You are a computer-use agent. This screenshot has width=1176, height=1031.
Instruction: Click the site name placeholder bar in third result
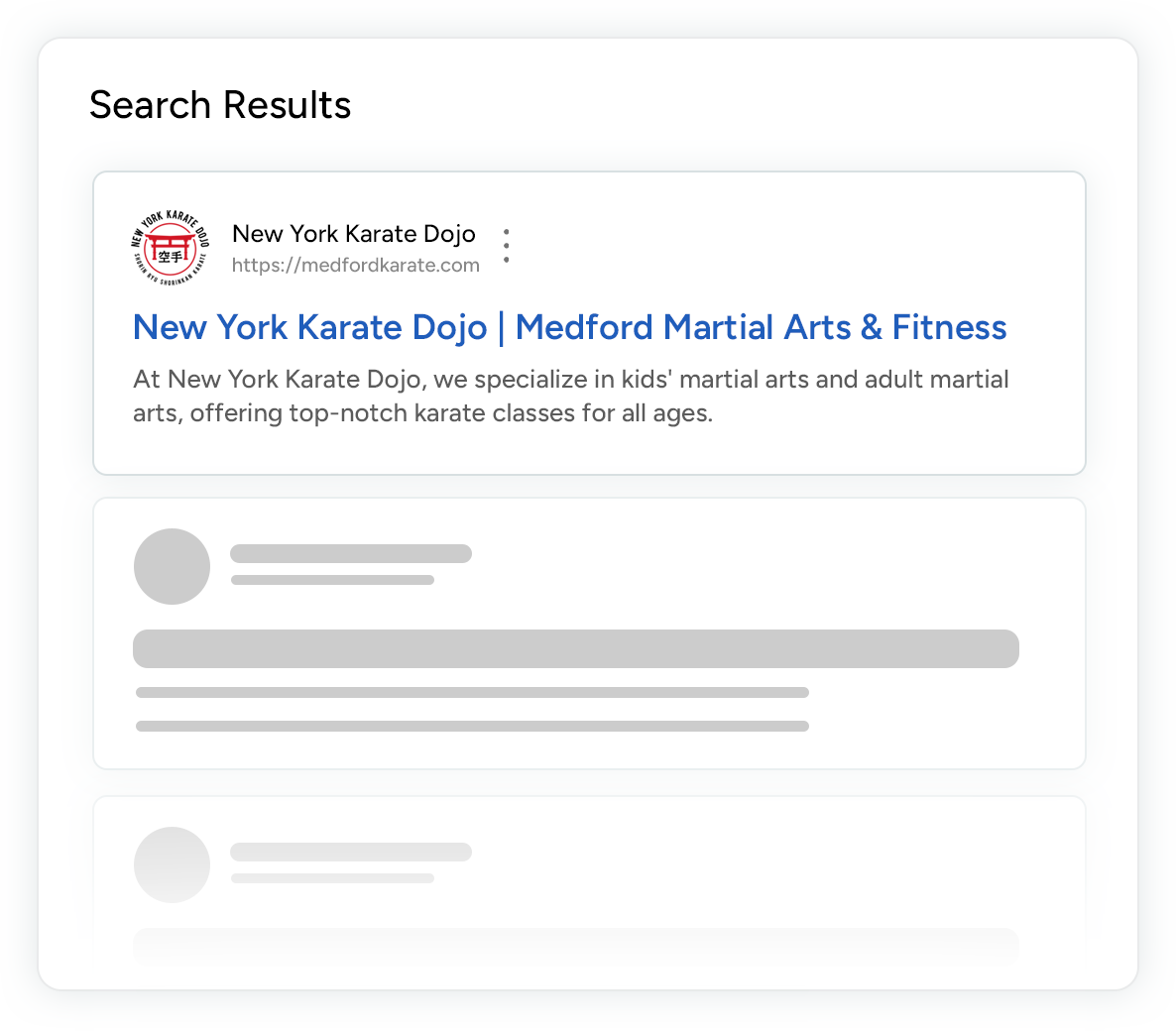click(351, 852)
